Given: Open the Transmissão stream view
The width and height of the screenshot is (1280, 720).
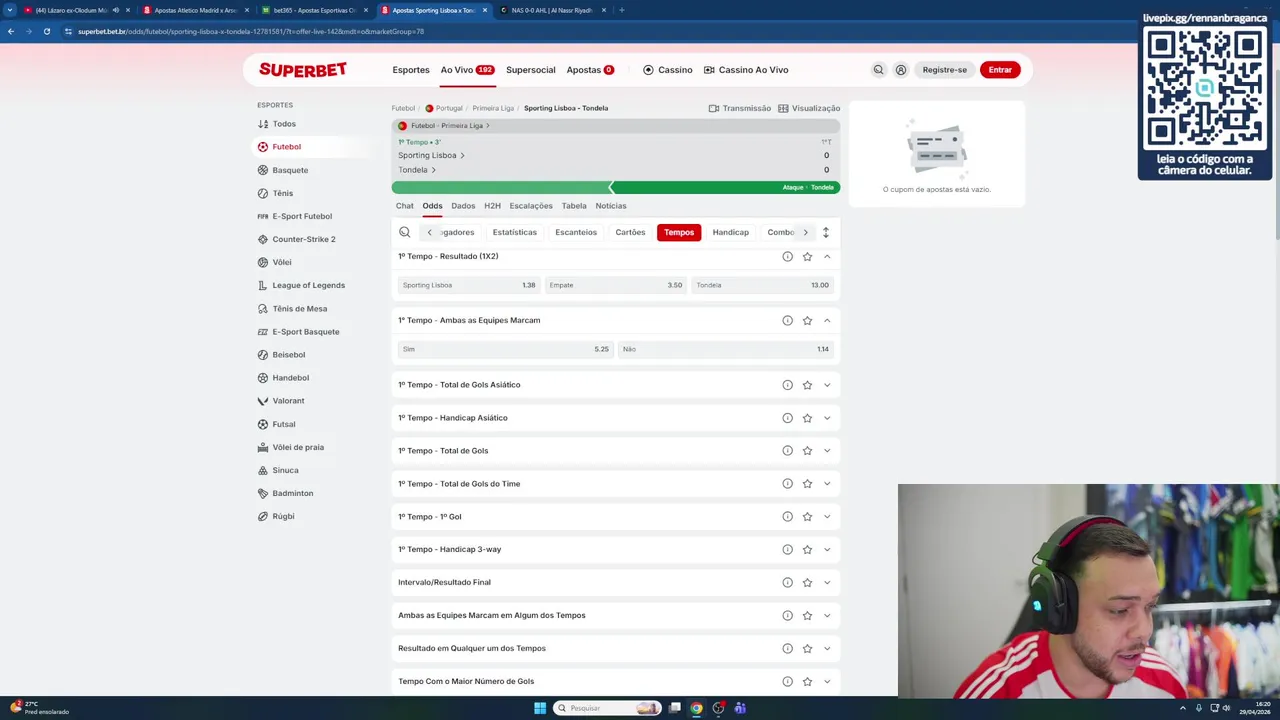Looking at the screenshot, I should (x=740, y=108).
